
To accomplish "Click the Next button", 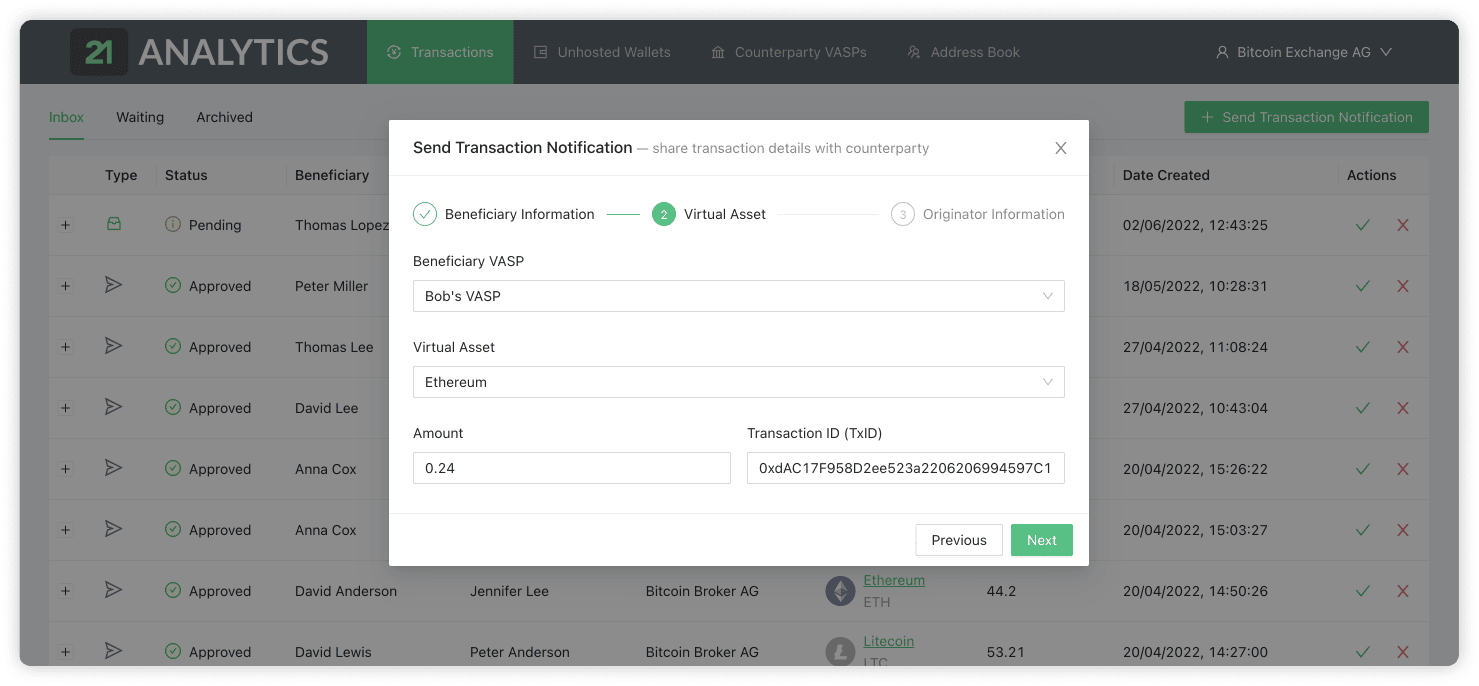I will tap(1042, 540).
